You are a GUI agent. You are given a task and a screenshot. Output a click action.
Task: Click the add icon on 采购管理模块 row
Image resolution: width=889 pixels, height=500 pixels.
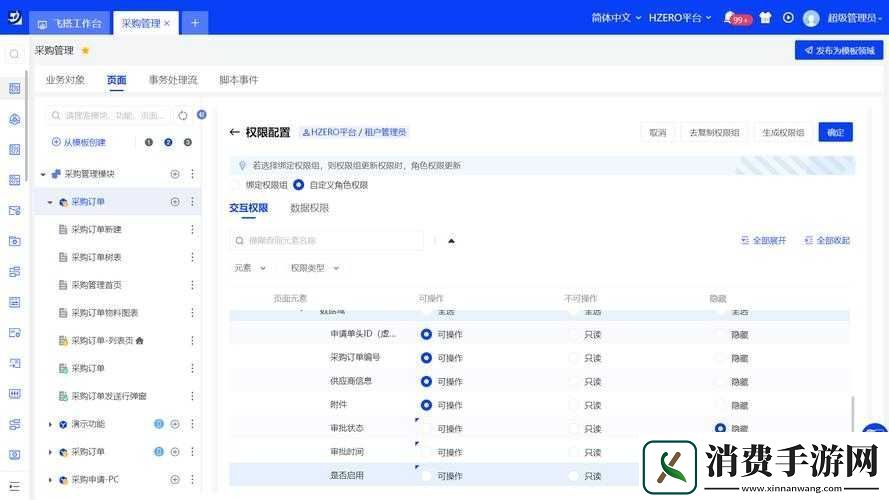pyautogui.click(x=175, y=174)
